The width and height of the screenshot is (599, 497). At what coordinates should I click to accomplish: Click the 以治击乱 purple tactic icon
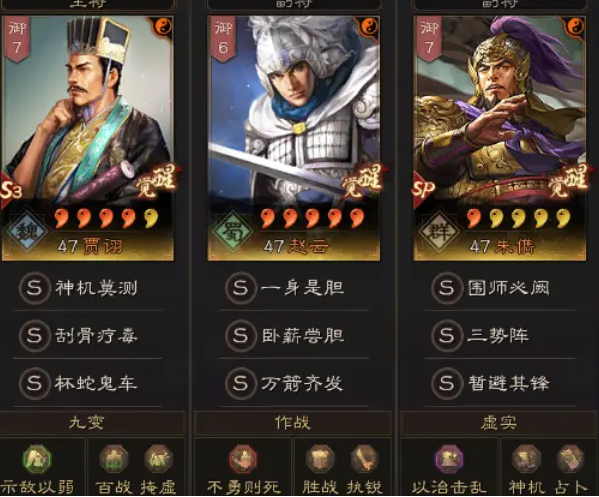tap(450, 458)
